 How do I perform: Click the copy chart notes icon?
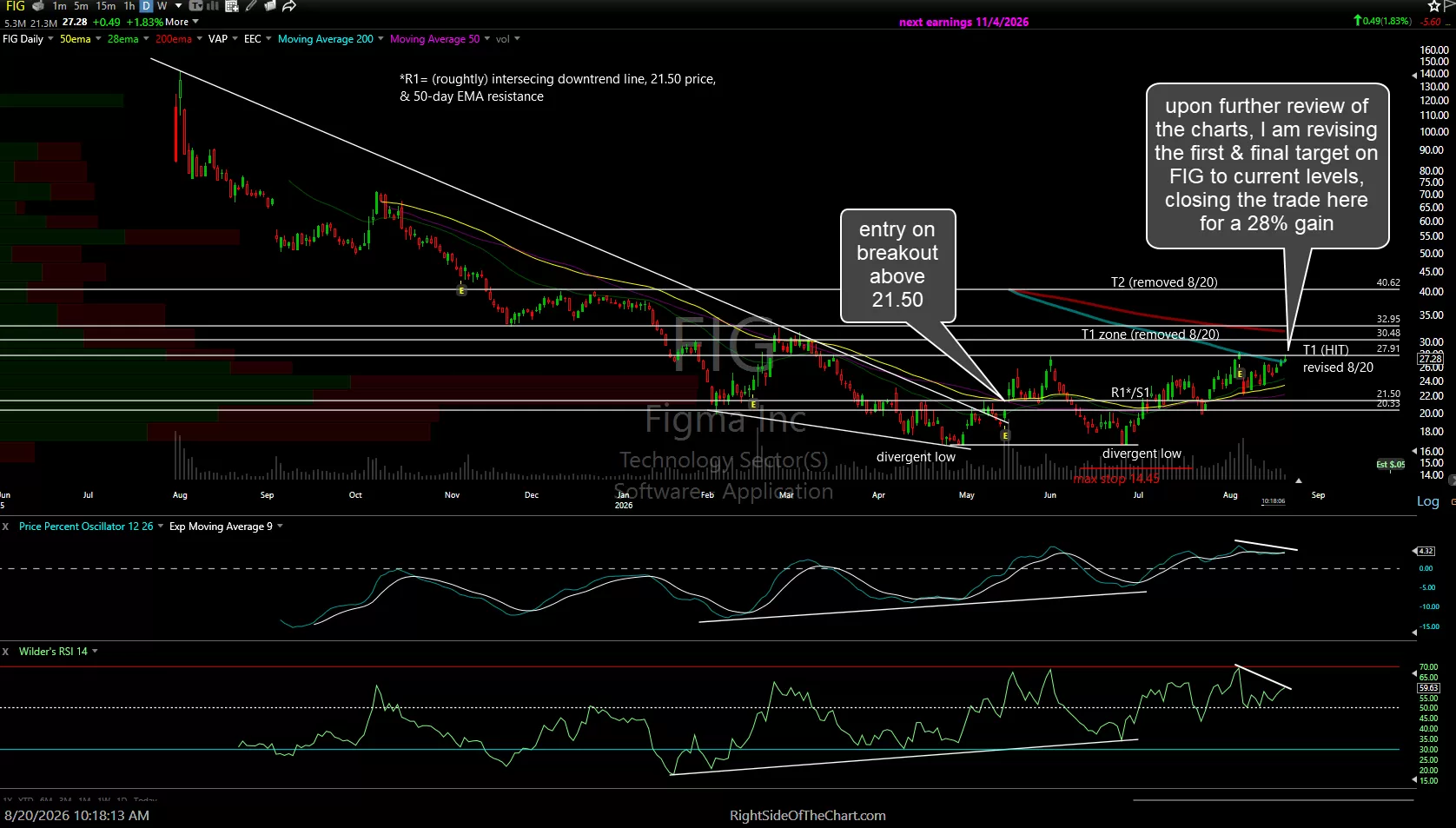coord(270,6)
